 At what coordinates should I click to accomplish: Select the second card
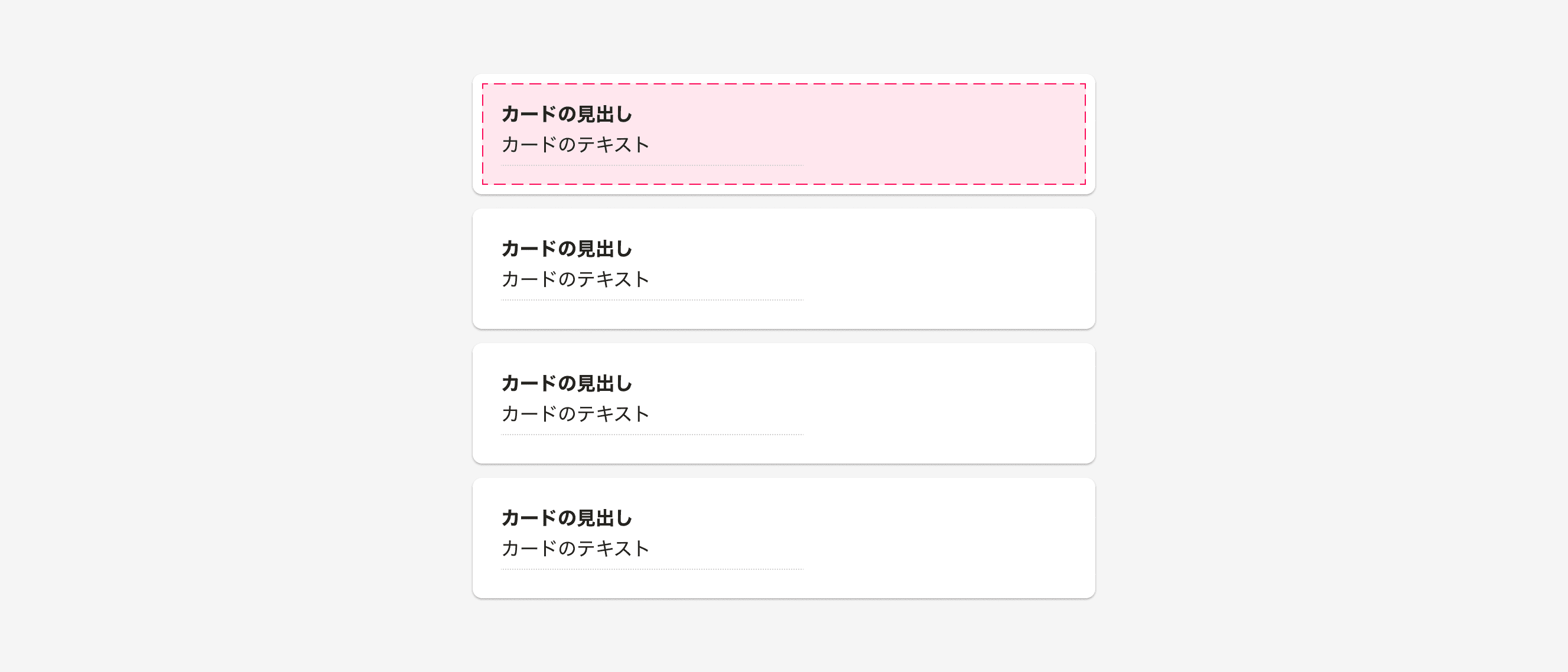point(784,269)
